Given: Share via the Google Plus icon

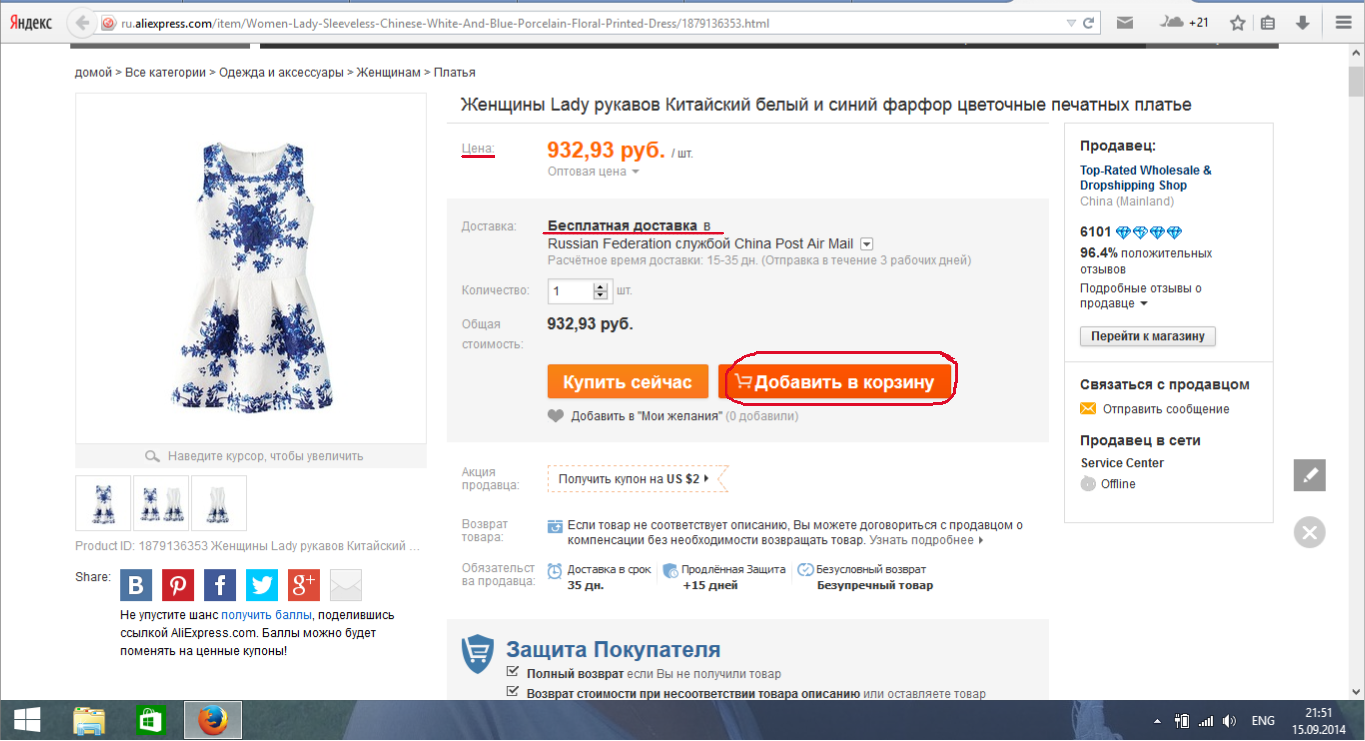Looking at the screenshot, I should 303,585.
